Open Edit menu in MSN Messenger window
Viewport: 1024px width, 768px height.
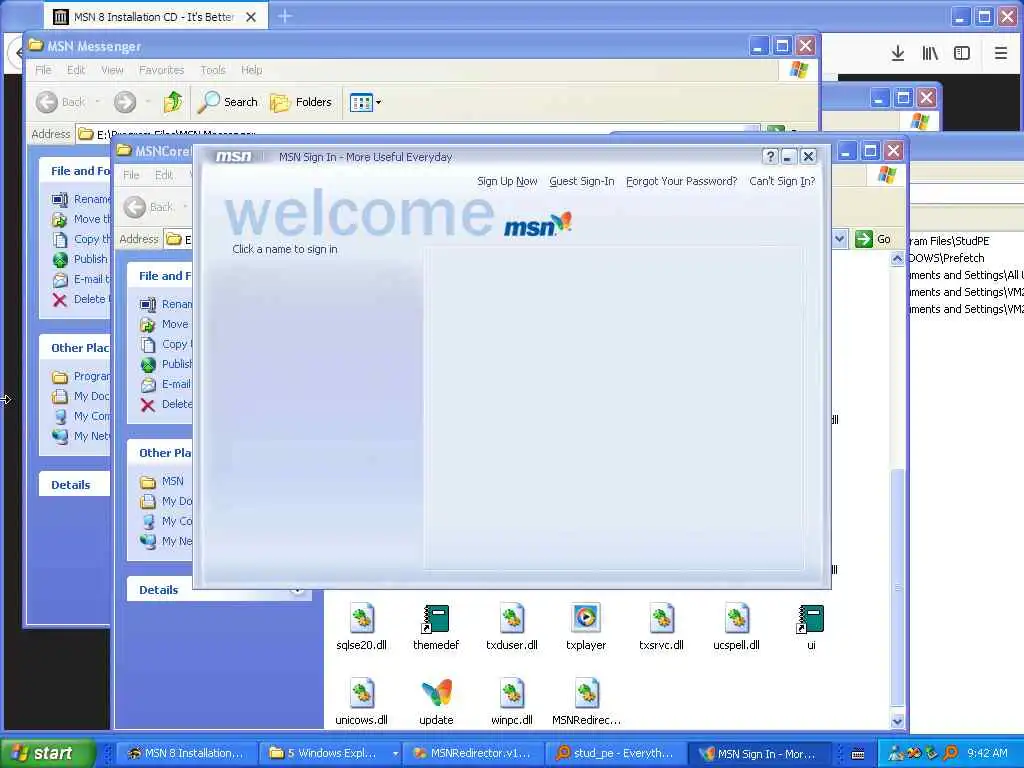coord(76,70)
